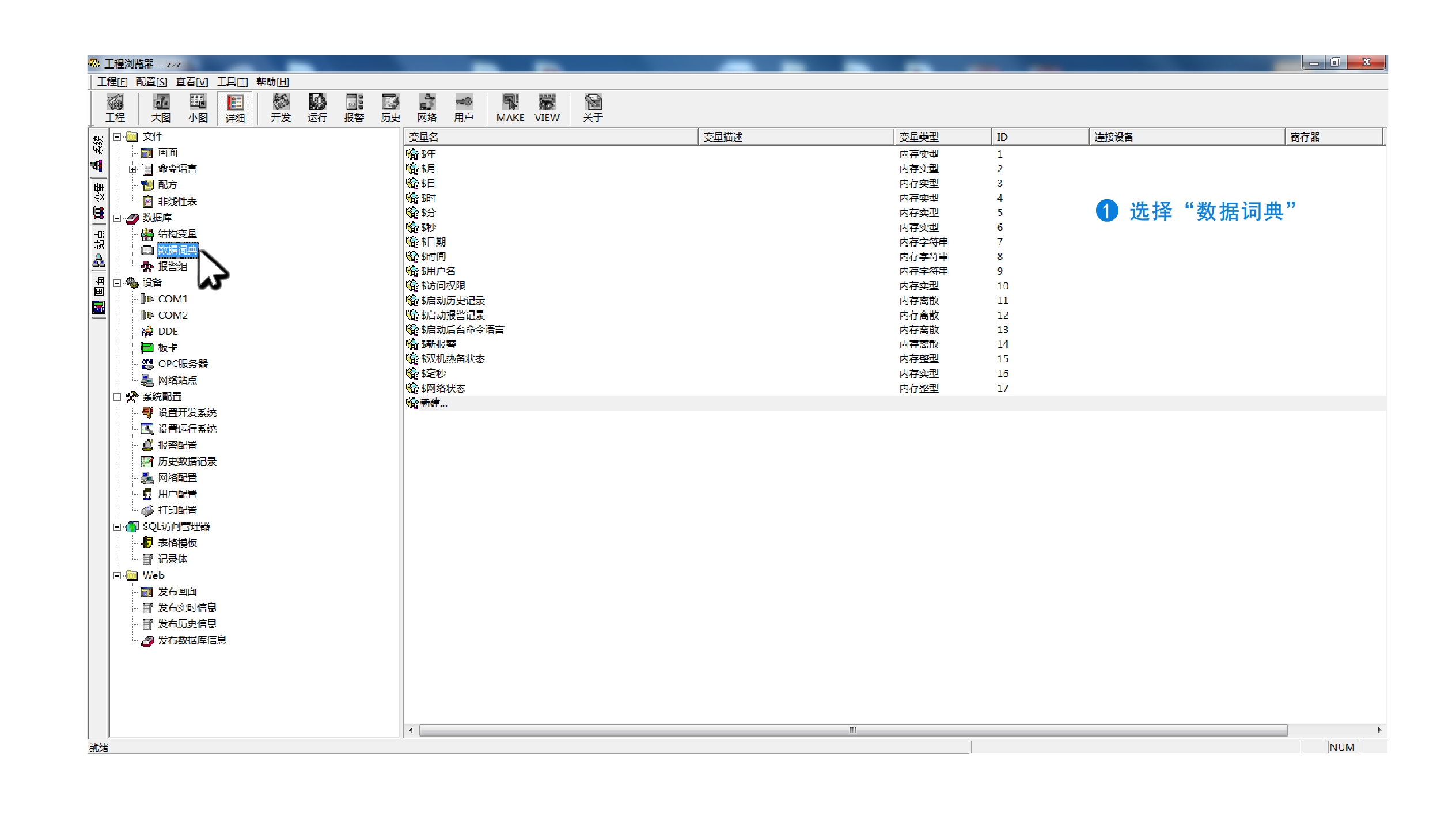The height and width of the screenshot is (819, 1456).
Task: Open the 报警 alarm toolbar icon
Action: 354,108
